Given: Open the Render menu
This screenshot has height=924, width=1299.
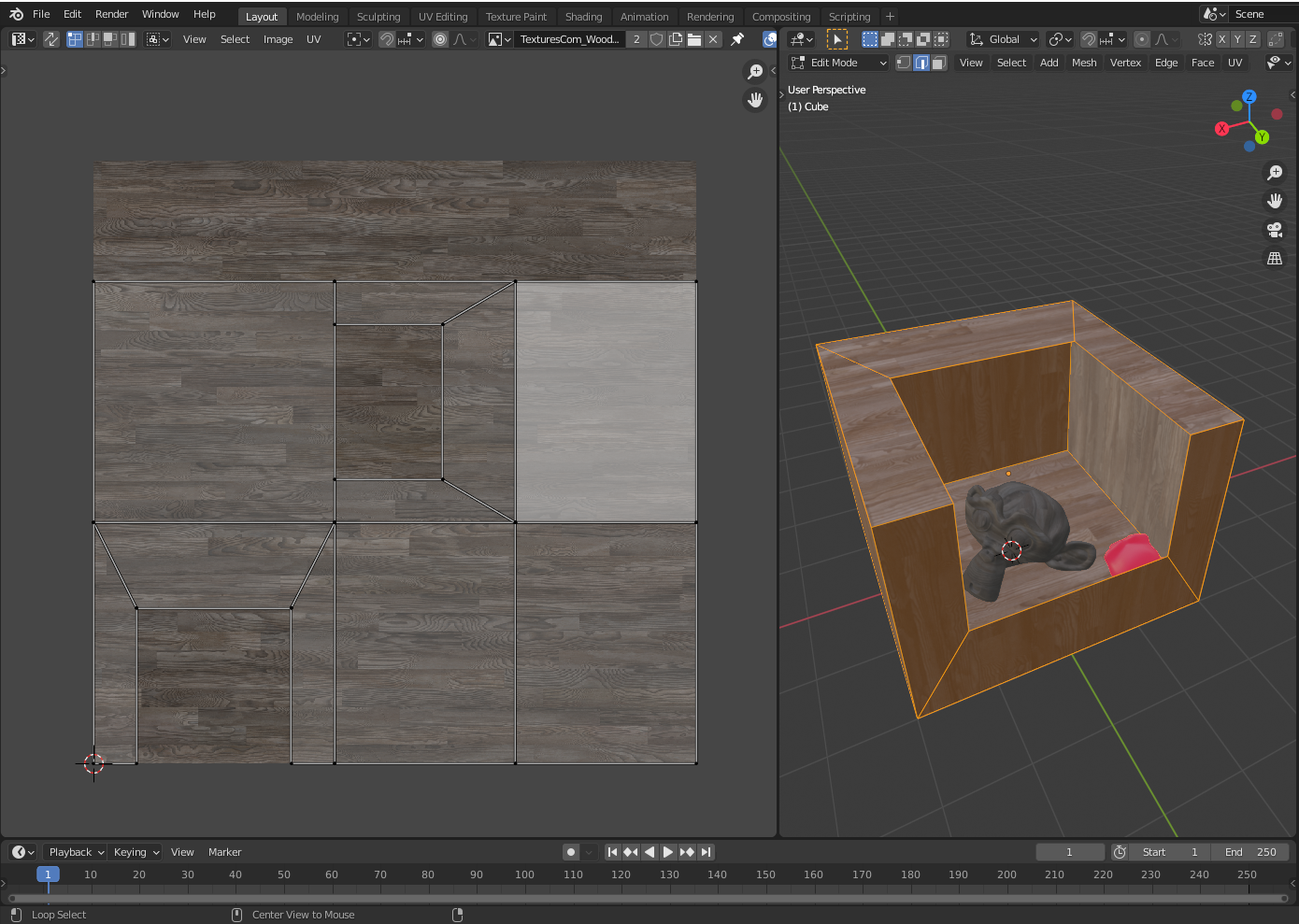Looking at the screenshot, I should (111, 14).
